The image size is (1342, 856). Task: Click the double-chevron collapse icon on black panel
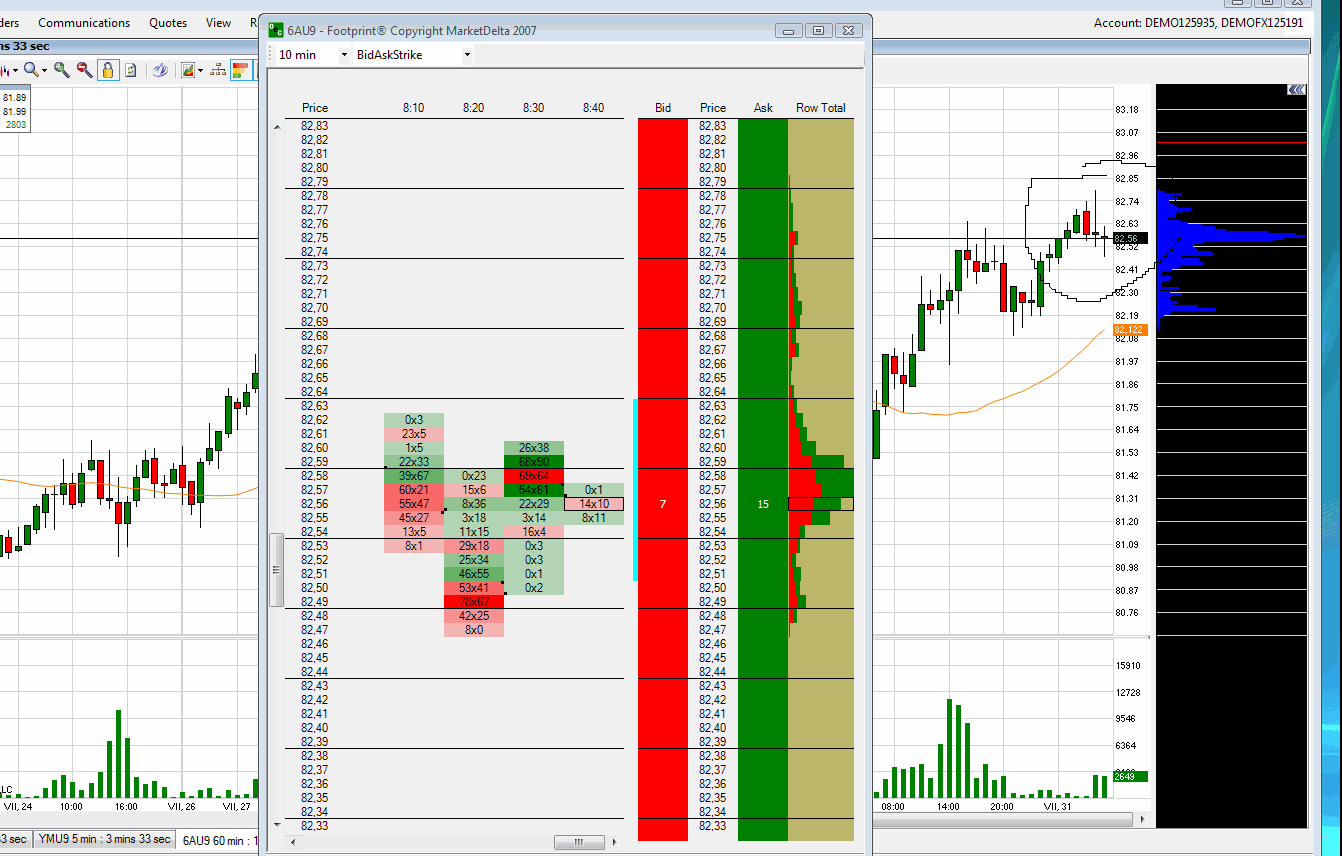tap(1296, 90)
